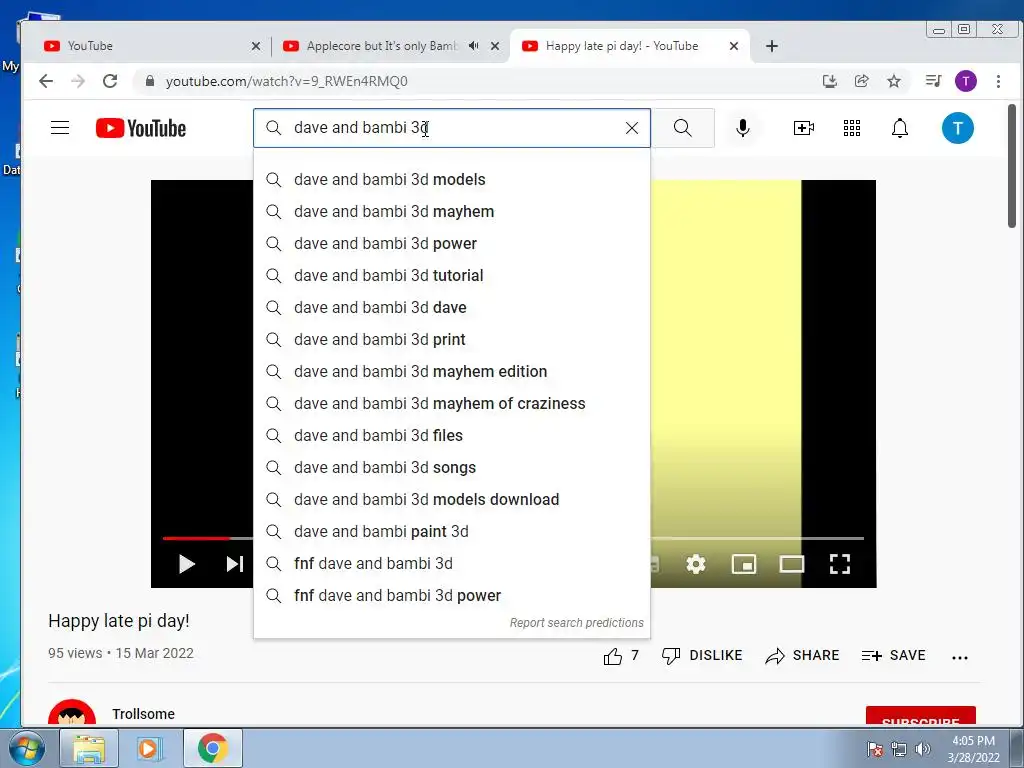Open a new browser tab
Image resolution: width=1024 pixels, height=768 pixels.
pyautogui.click(x=772, y=46)
